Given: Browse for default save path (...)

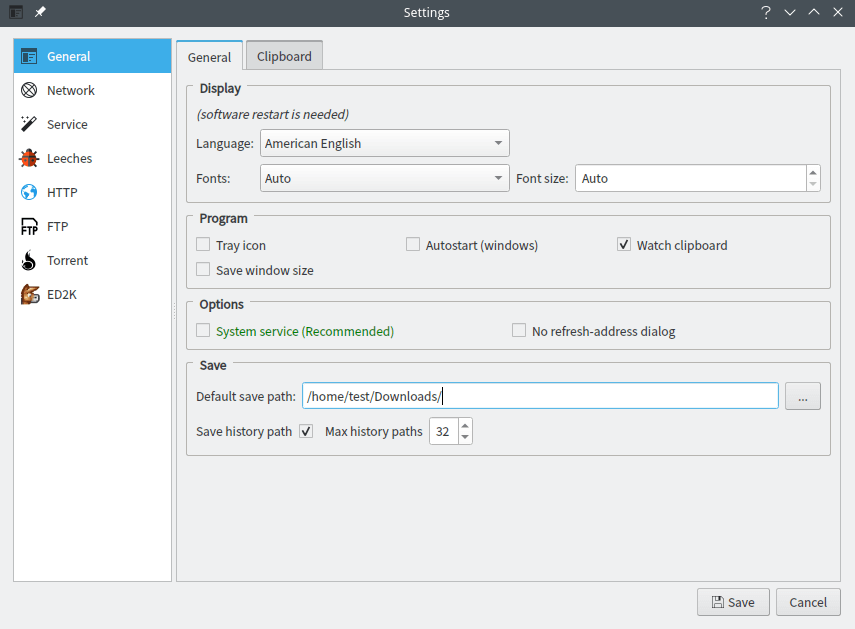Looking at the screenshot, I should pos(803,396).
